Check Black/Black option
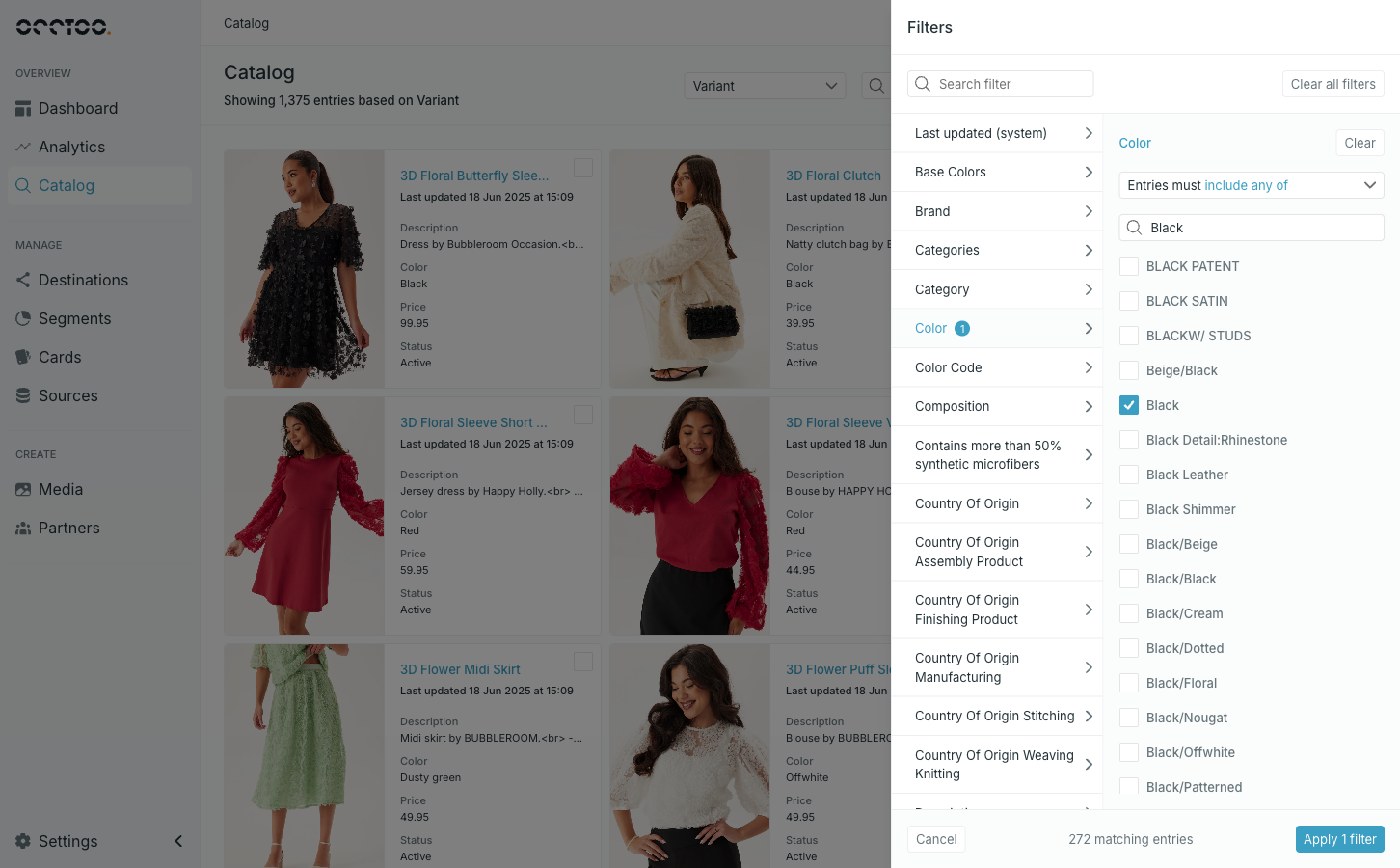 [1129, 579]
